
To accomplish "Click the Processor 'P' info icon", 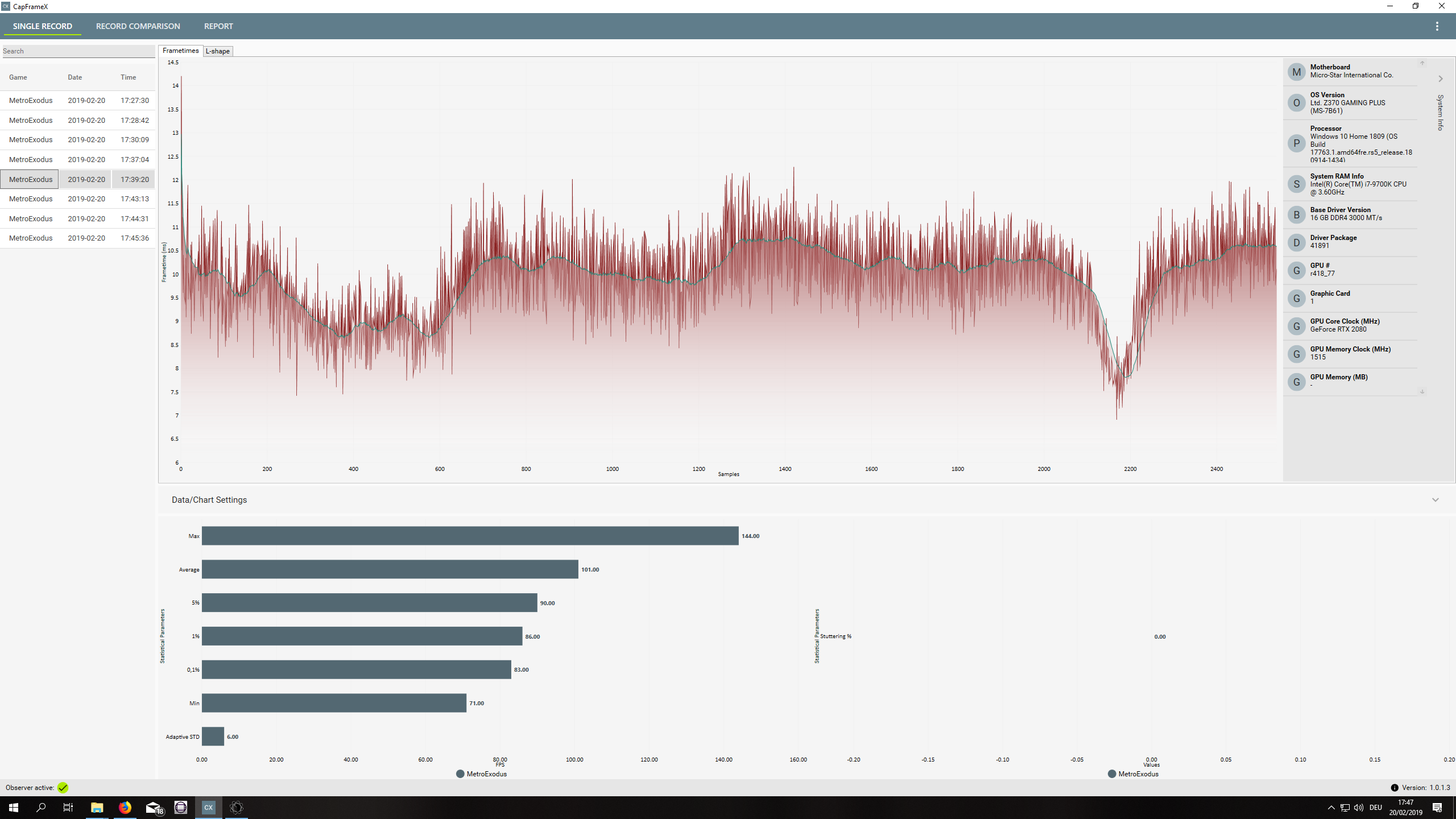I will (x=1296, y=143).
